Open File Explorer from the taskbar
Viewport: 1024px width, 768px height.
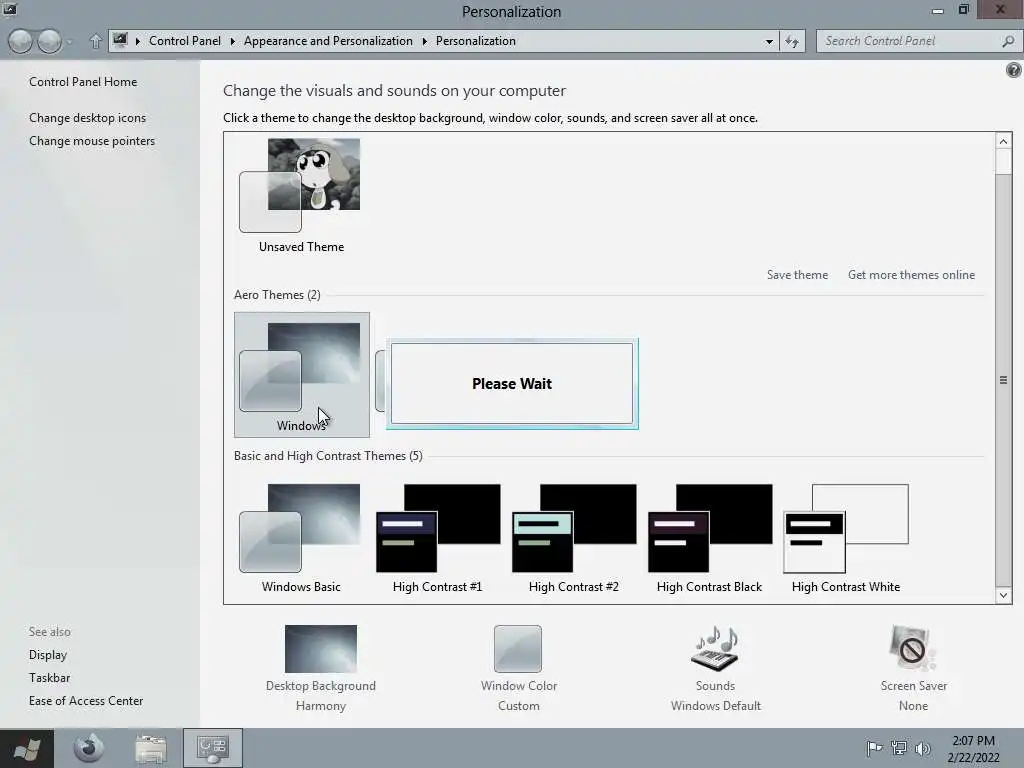(x=150, y=748)
